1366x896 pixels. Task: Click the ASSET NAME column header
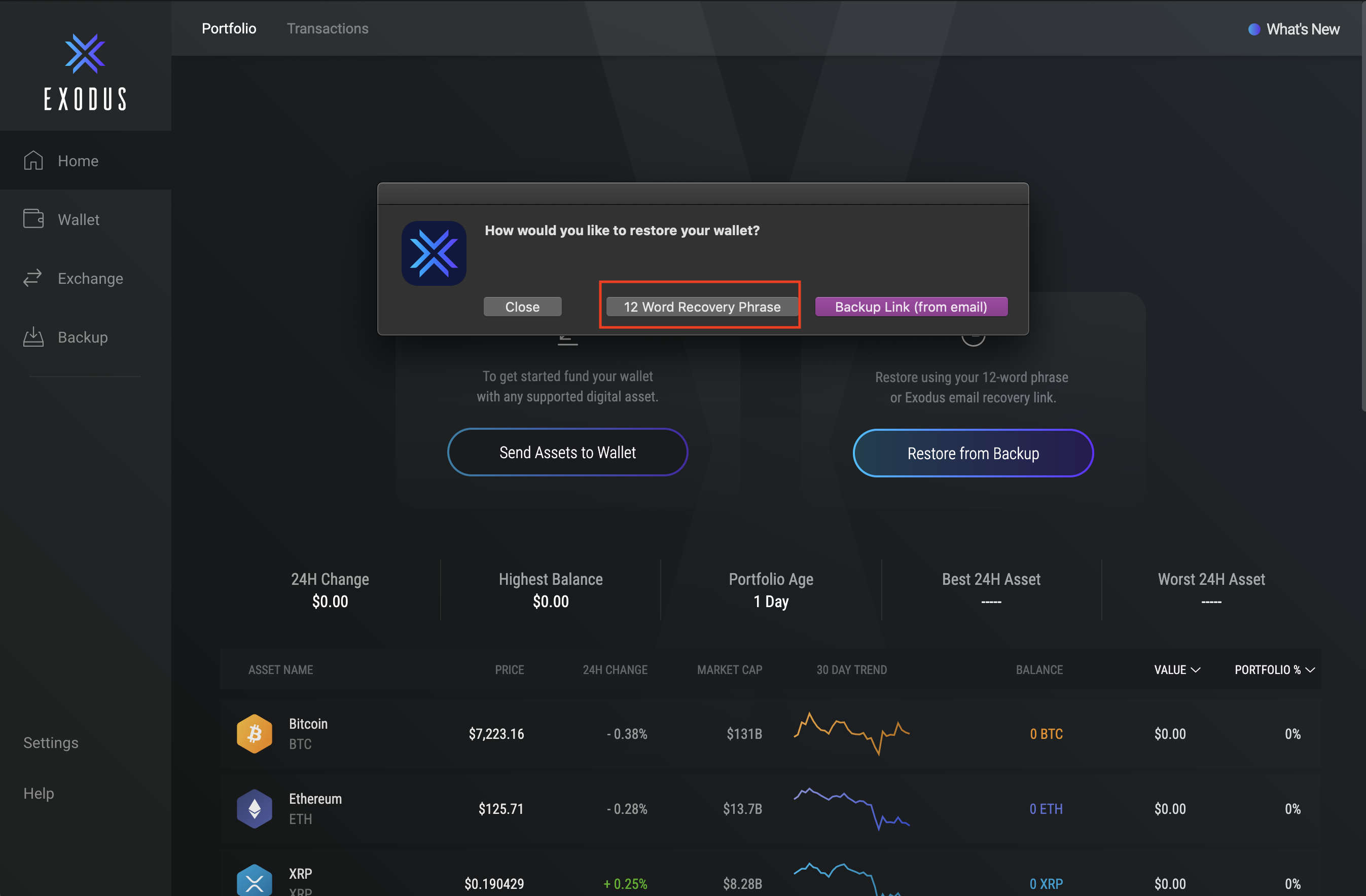point(281,669)
